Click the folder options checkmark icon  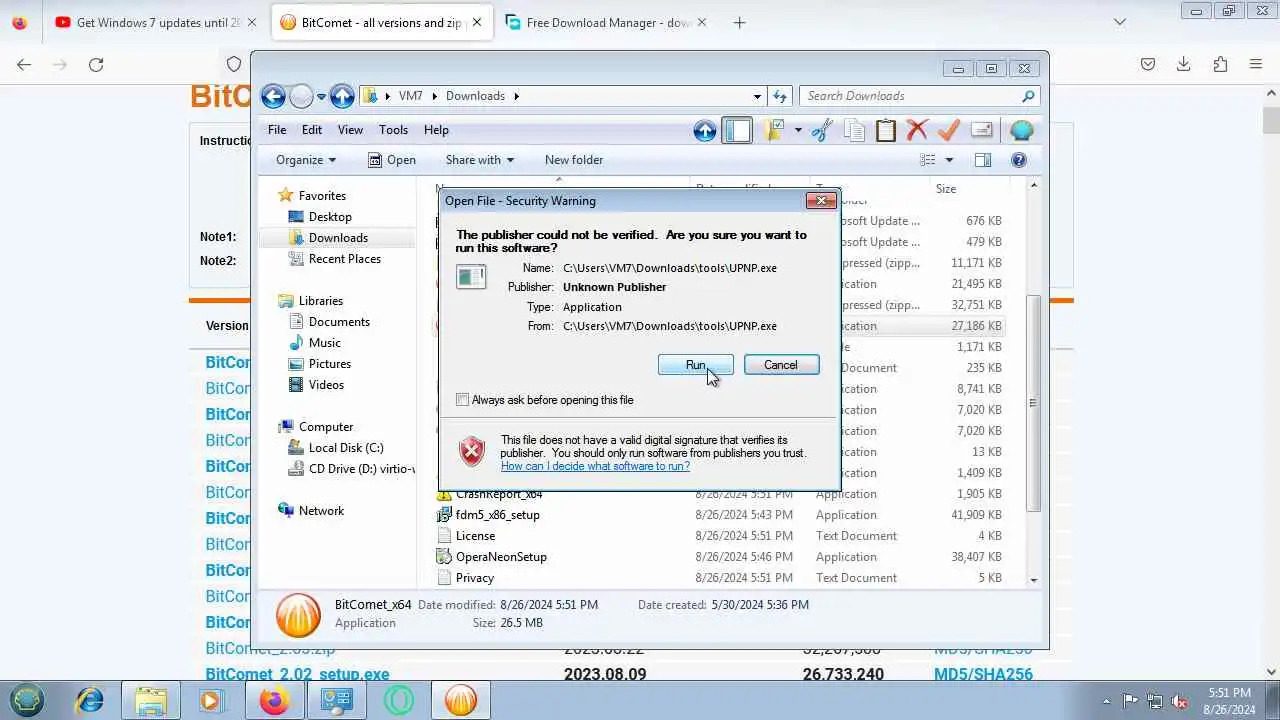[773, 130]
